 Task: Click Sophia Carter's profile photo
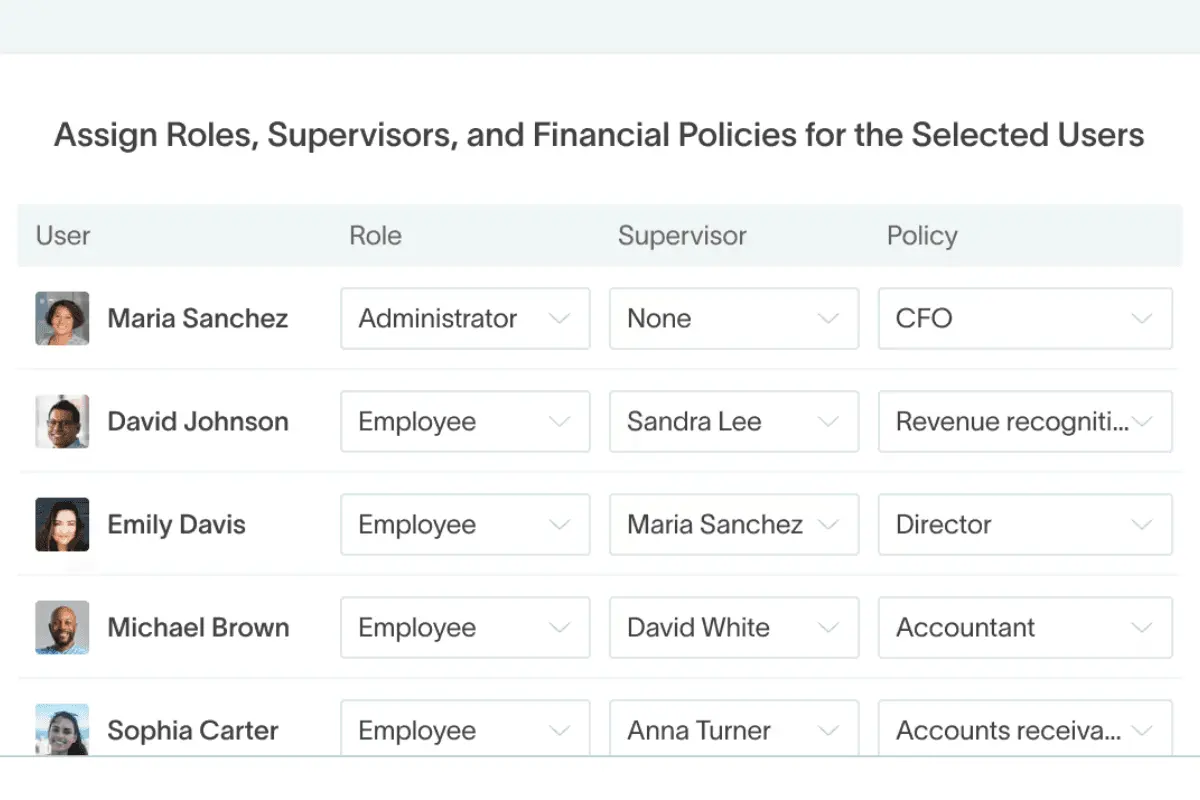point(62,729)
